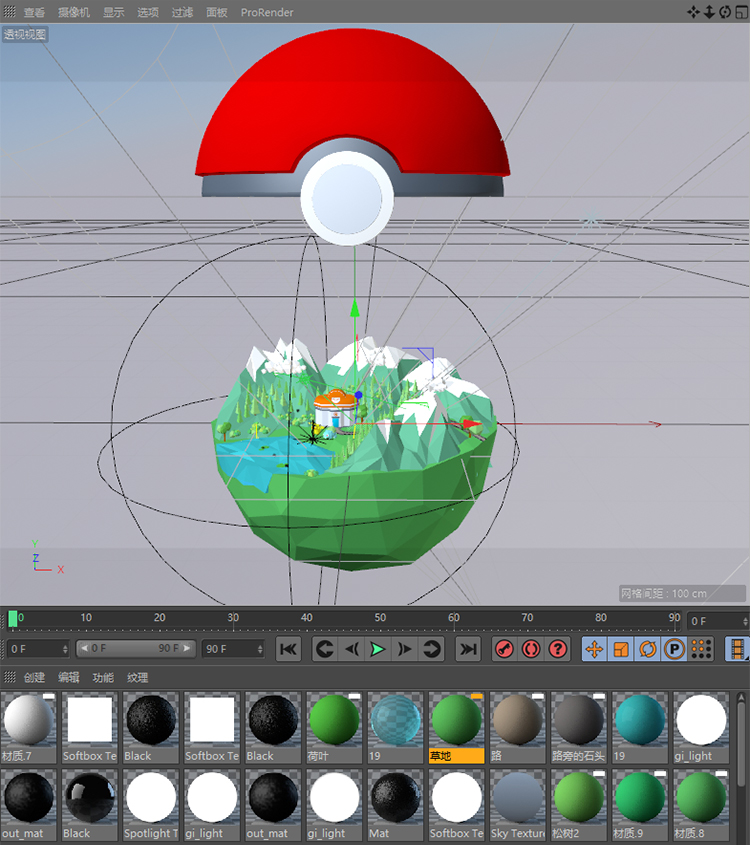
Task: Step back one frame
Action: (x=352, y=649)
